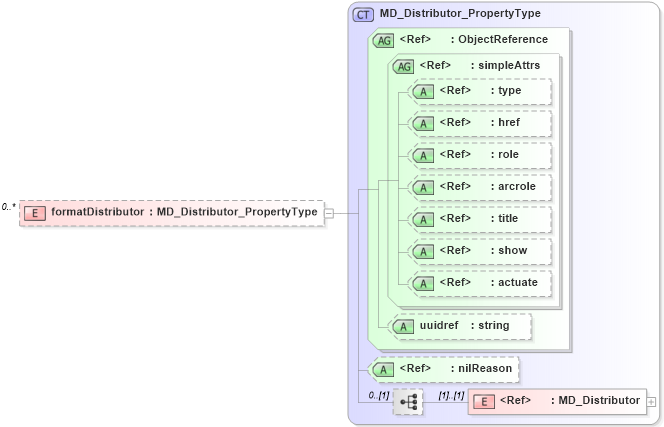Select the A icon for href attribute
Viewport: 664px width, 427px height.
pos(423,124)
